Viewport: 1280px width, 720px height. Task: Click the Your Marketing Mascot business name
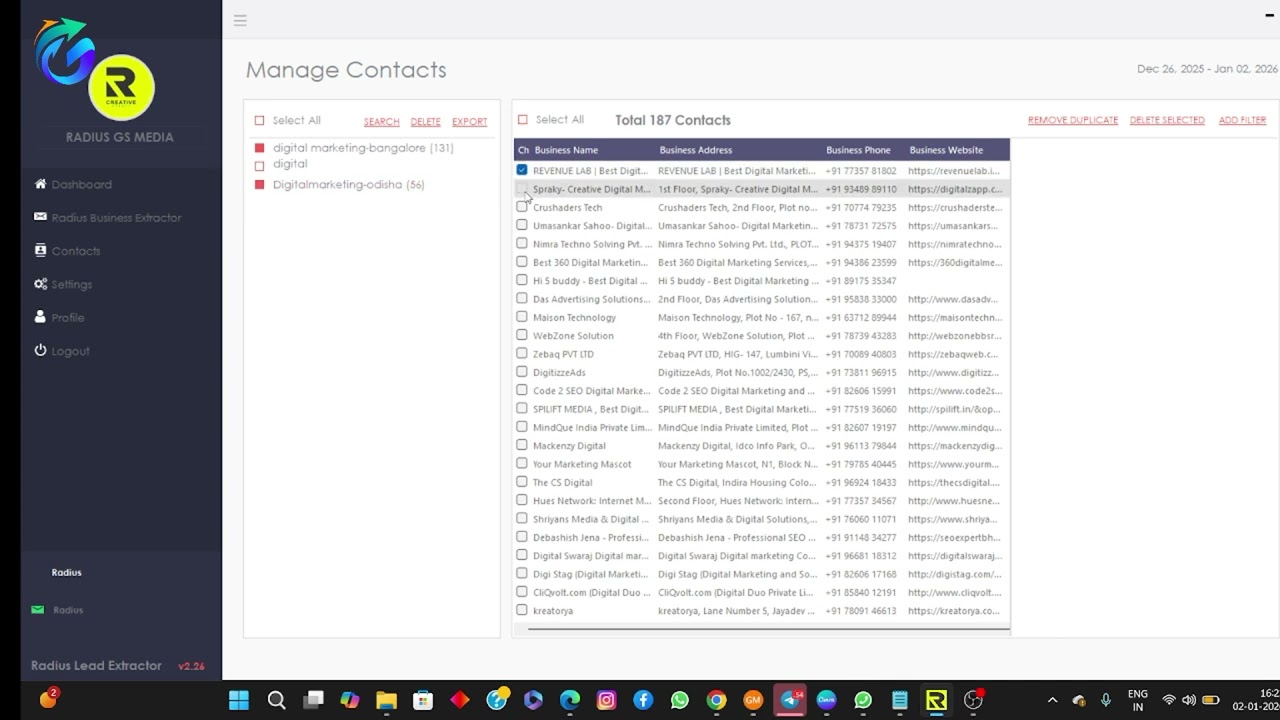582,464
